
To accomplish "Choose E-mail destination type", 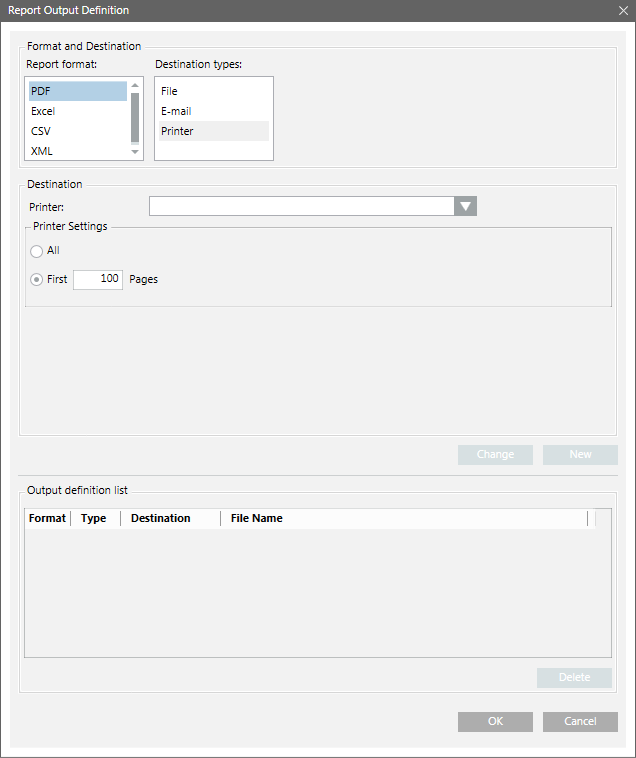I will coord(213,111).
